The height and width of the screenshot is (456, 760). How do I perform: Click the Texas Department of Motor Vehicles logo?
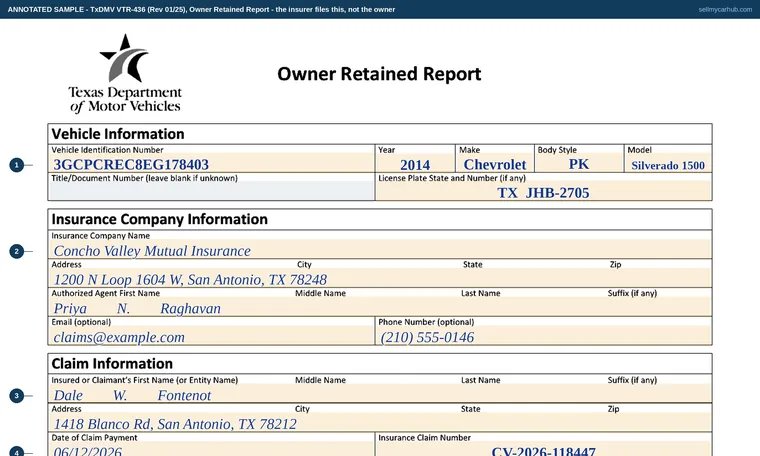click(x=125, y=74)
